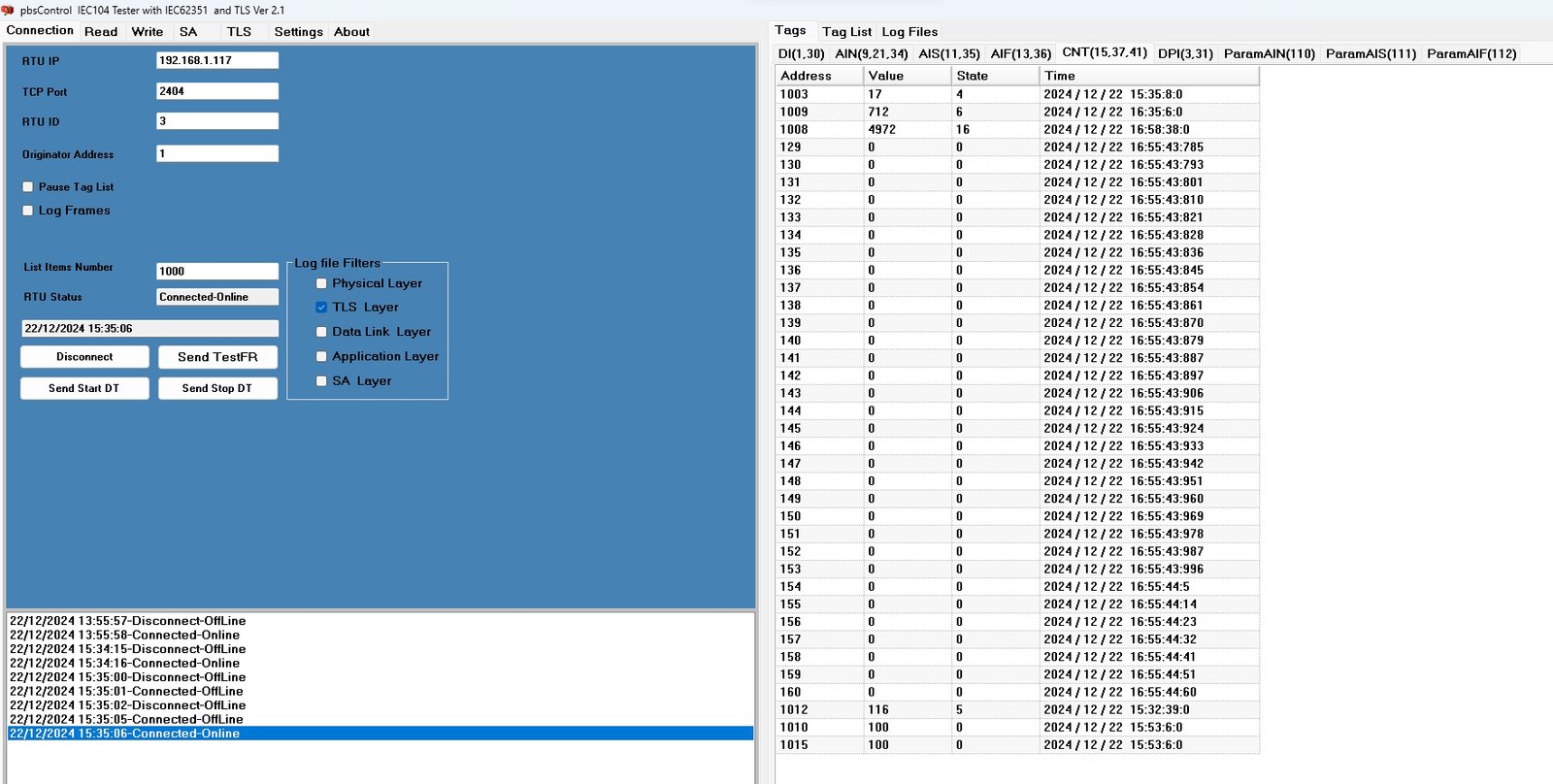Toggle the Log Frames checkbox
The height and width of the screenshot is (784, 1553).
point(28,211)
